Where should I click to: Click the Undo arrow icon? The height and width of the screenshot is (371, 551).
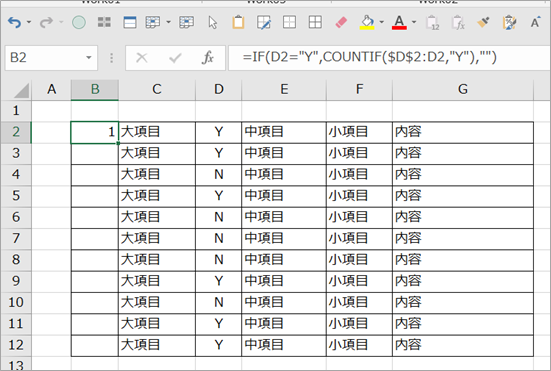point(14,23)
